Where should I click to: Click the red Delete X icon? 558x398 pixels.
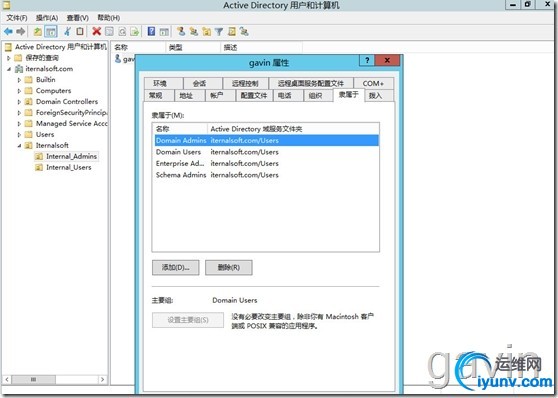(96, 31)
